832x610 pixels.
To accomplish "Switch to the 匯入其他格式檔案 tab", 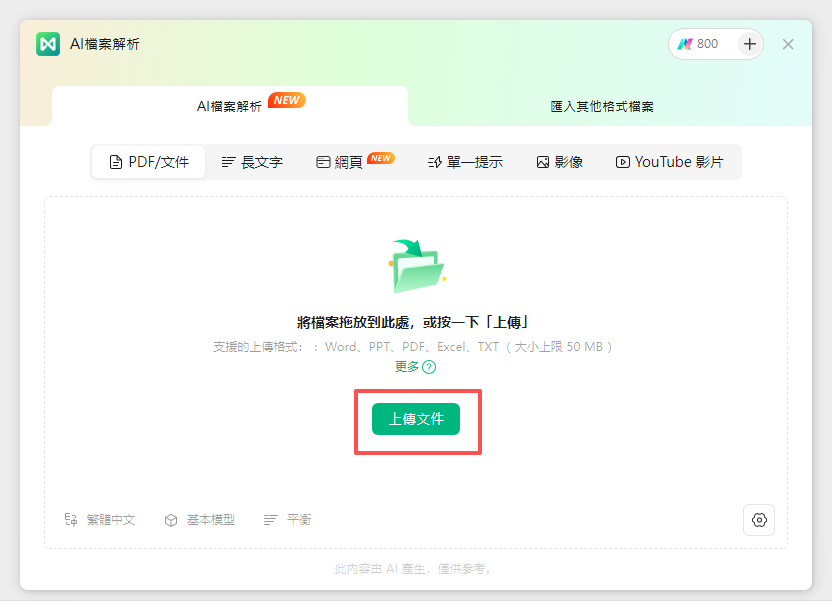I will click(x=602, y=106).
